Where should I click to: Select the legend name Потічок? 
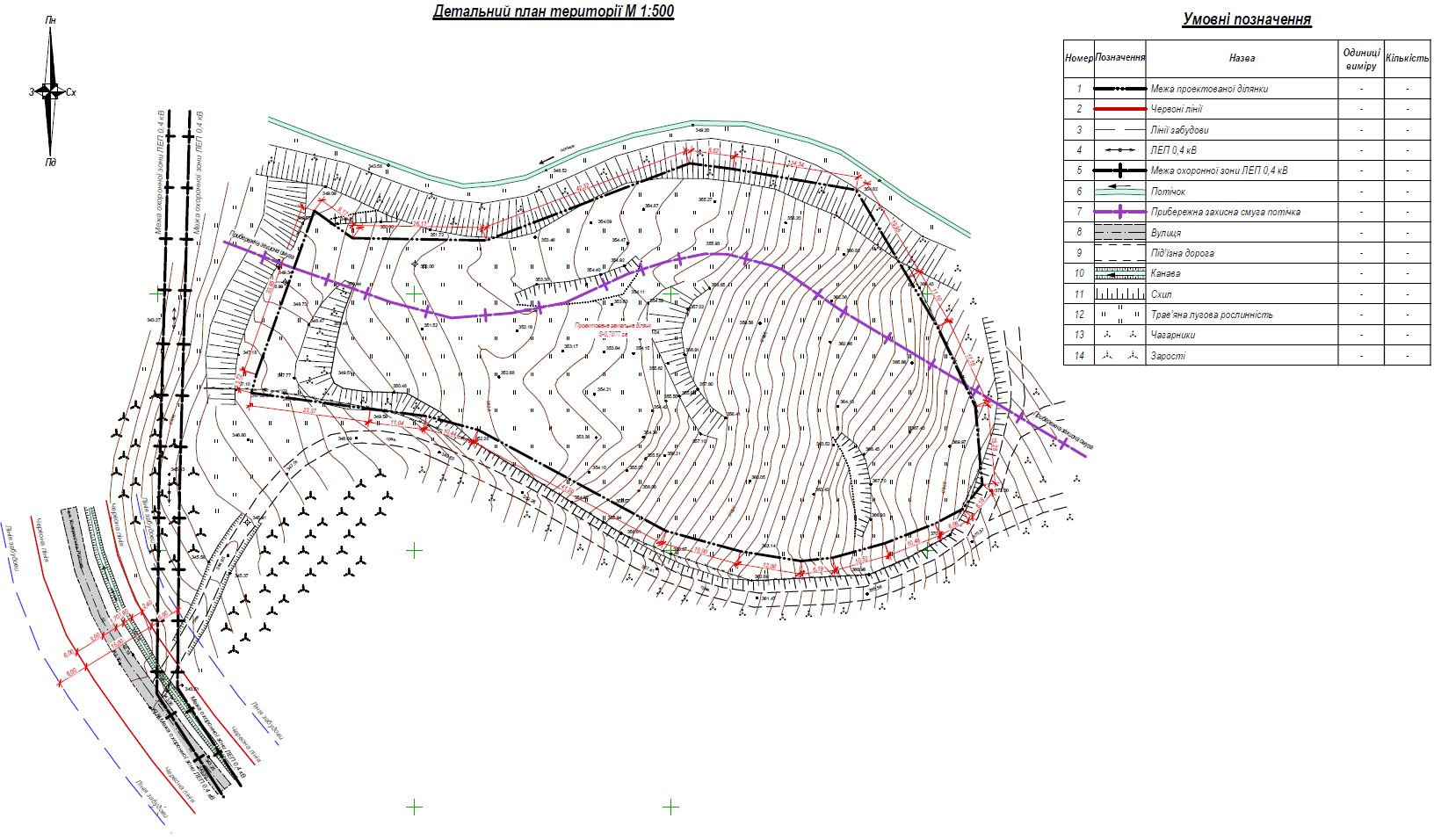click(1168, 192)
